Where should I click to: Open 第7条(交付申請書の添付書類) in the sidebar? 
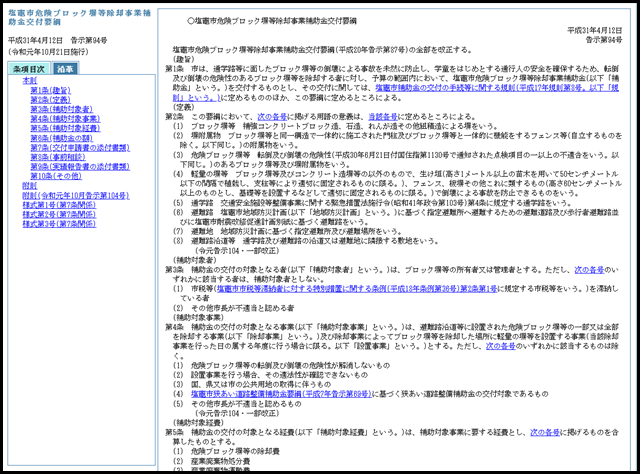[79, 147]
